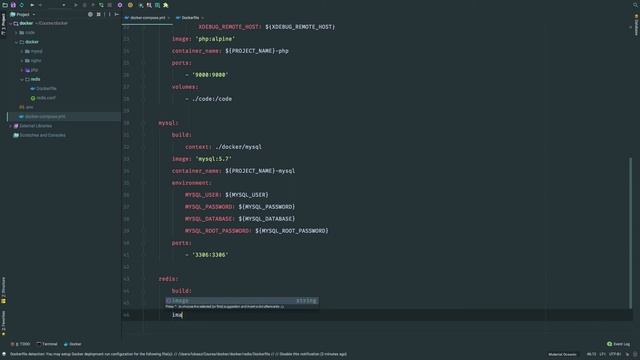The width and height of the screenshot is (640, 360).
Task: Click the Run button in toolbar
Action: (x=76, y=5)
